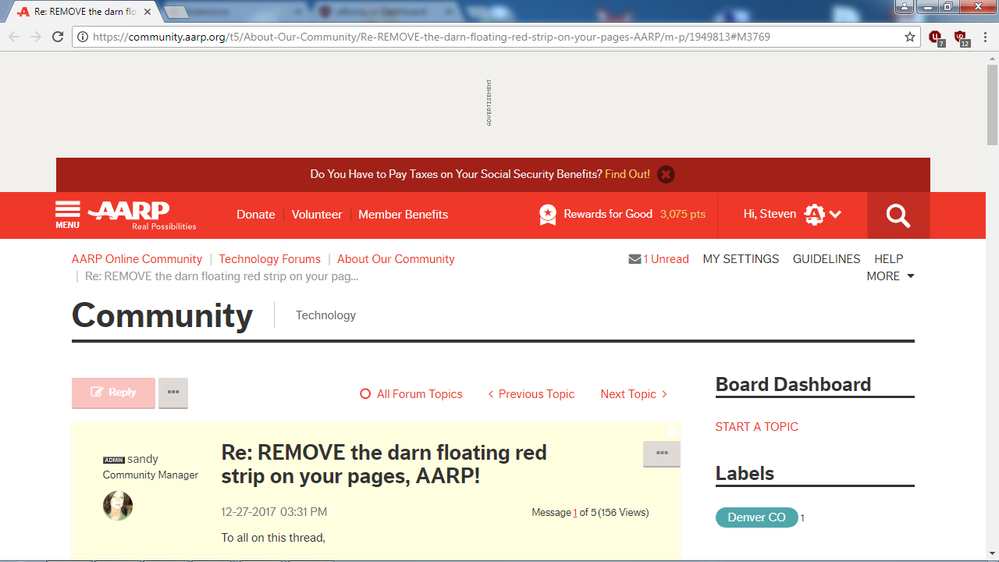Click the unread messages envelope icon
The height and width of the screenshot is (562, 999).
[635, 259]
